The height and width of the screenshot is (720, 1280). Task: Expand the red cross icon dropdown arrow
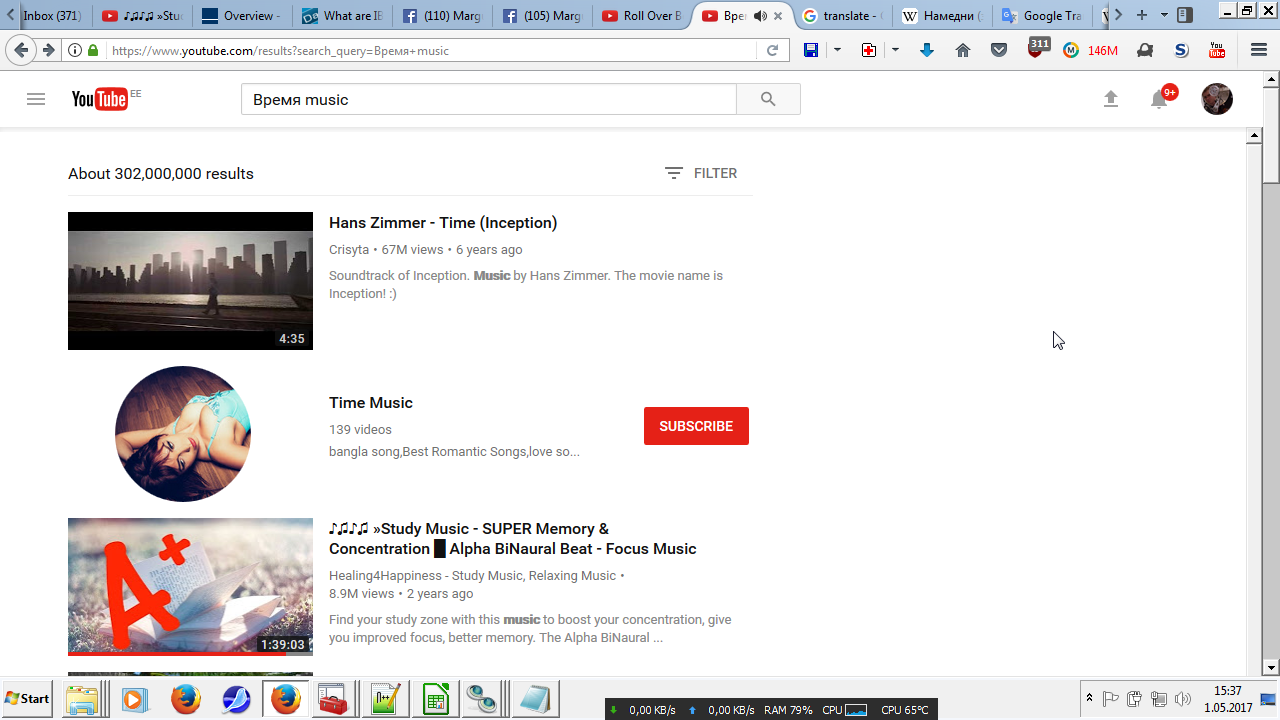coord(895,50)
